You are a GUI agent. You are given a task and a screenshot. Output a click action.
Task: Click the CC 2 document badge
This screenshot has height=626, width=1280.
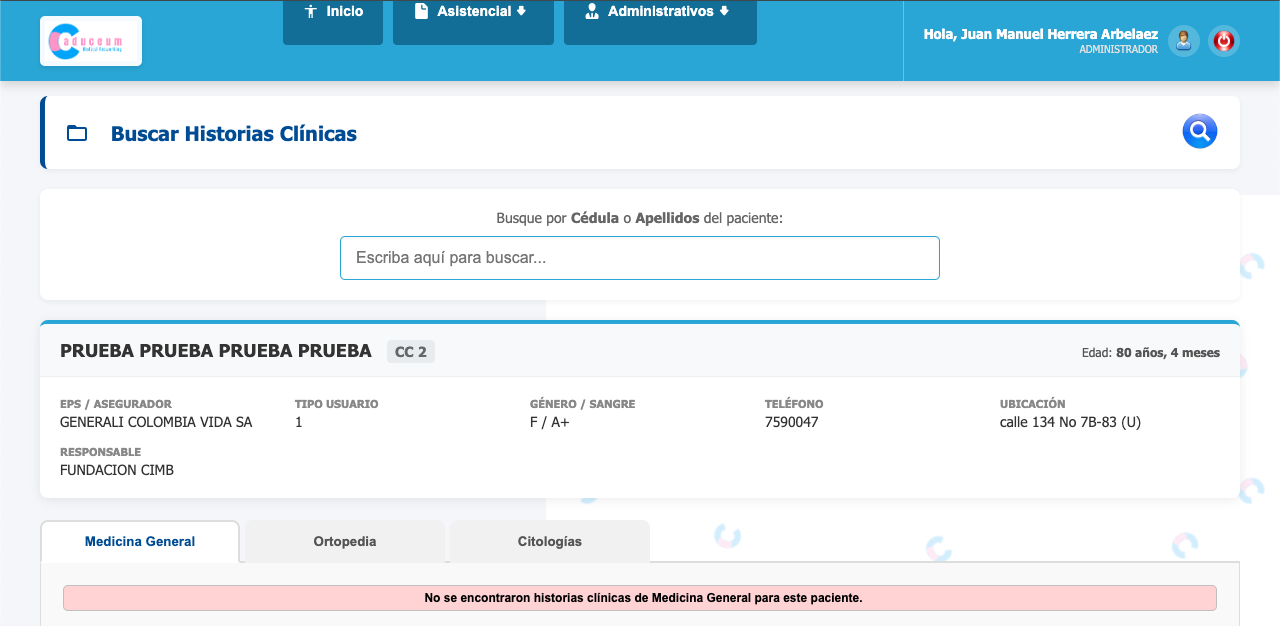coord(410,352)
